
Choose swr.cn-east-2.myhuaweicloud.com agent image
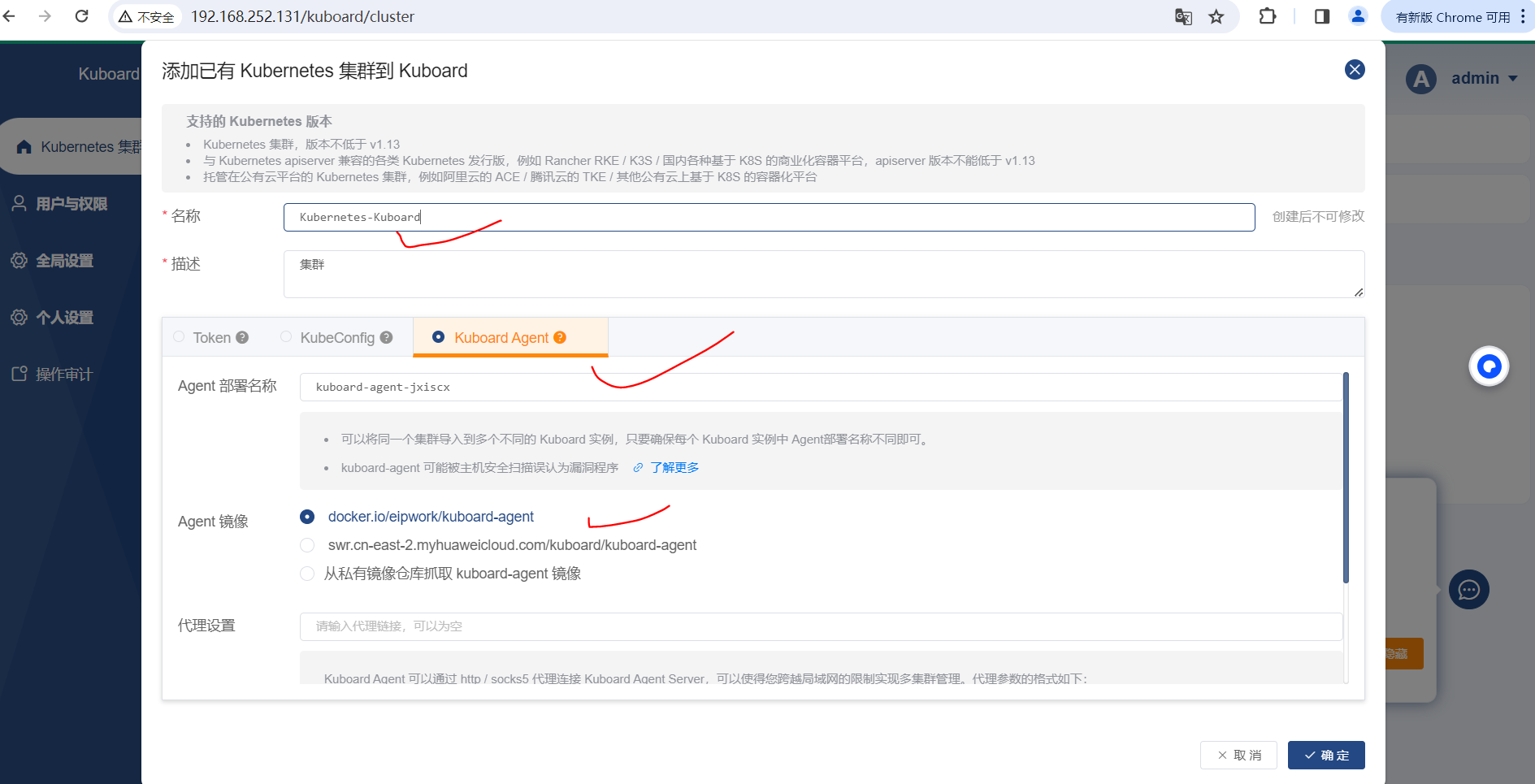[x=307, y=545]
